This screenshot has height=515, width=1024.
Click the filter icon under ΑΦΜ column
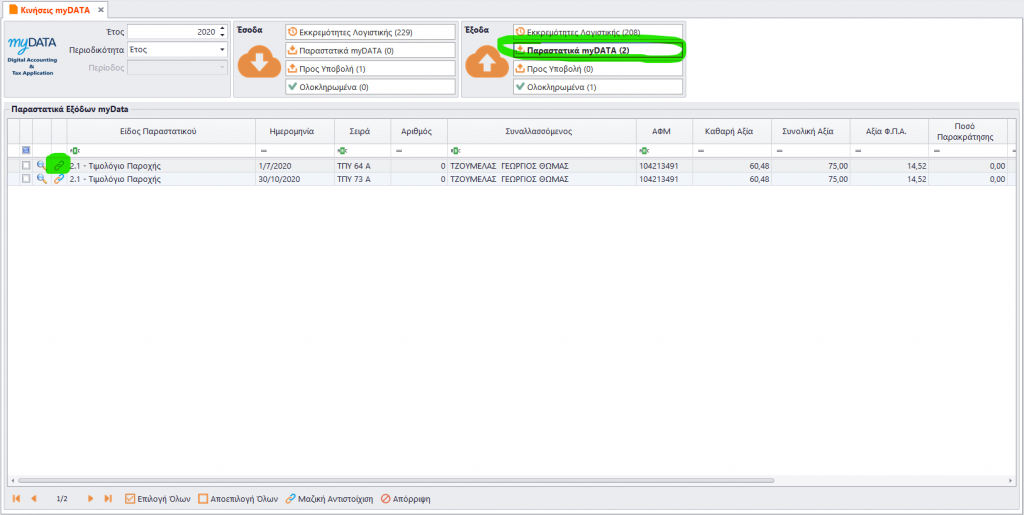[x=644, y=151]
